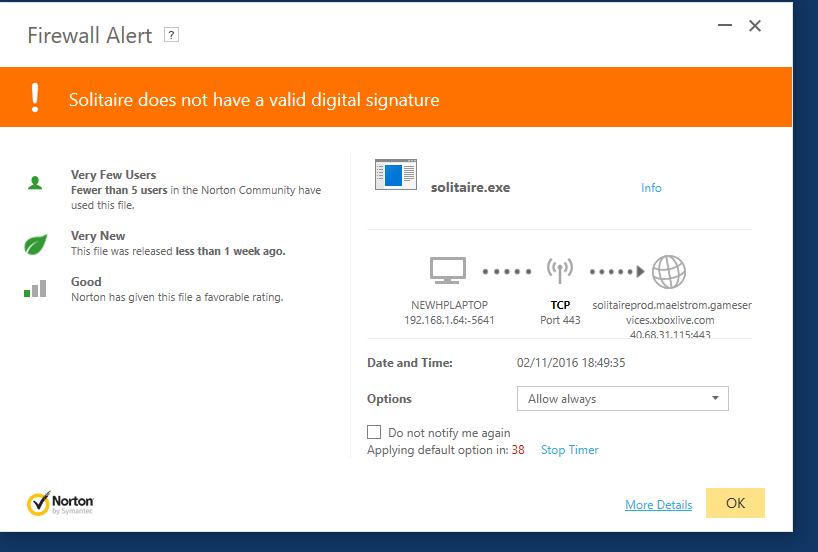Check Do not notify me again
The image size is (818, 552).
(x=374, y=432)
